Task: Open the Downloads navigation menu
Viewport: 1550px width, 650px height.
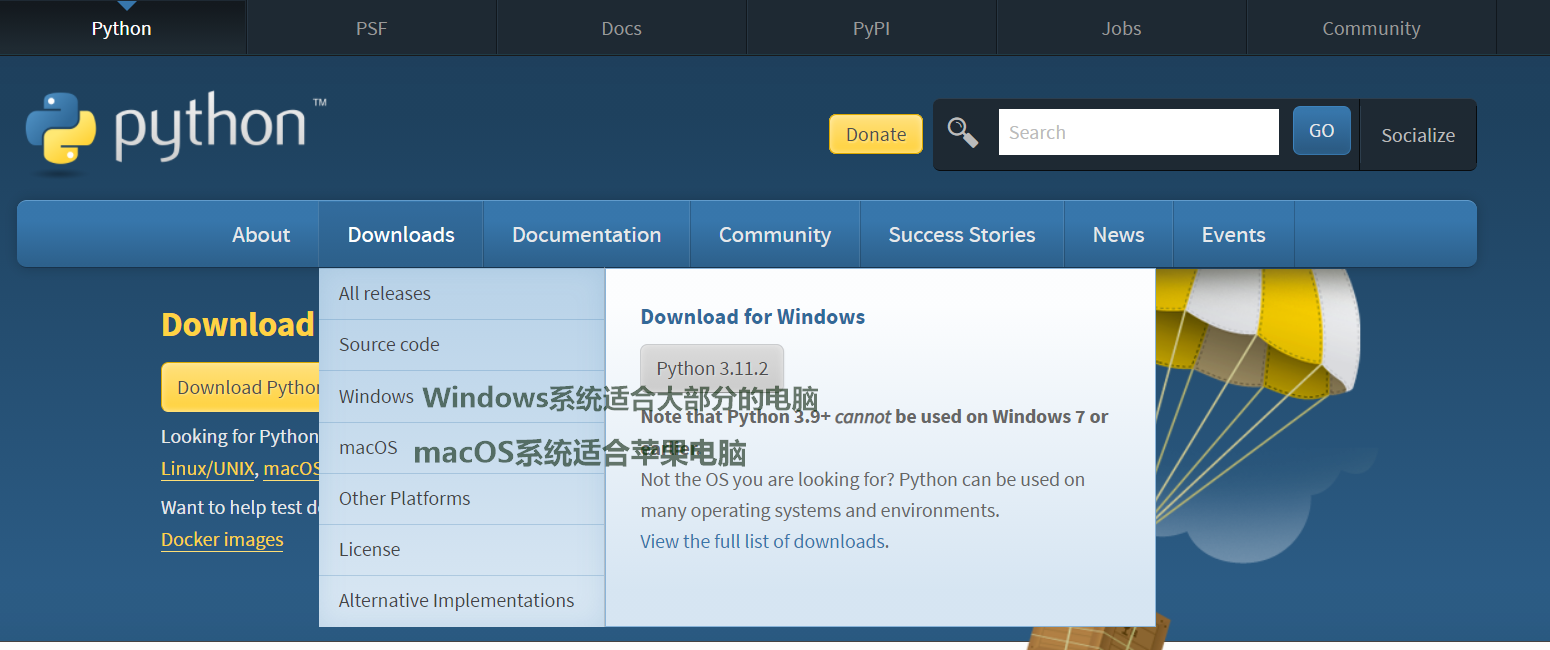Action: click(x=401, y=234)
